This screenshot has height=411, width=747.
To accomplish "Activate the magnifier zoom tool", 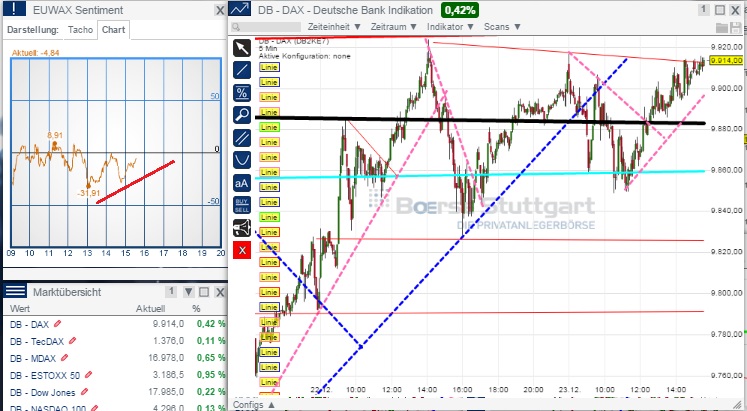I will tap(241, 114).
